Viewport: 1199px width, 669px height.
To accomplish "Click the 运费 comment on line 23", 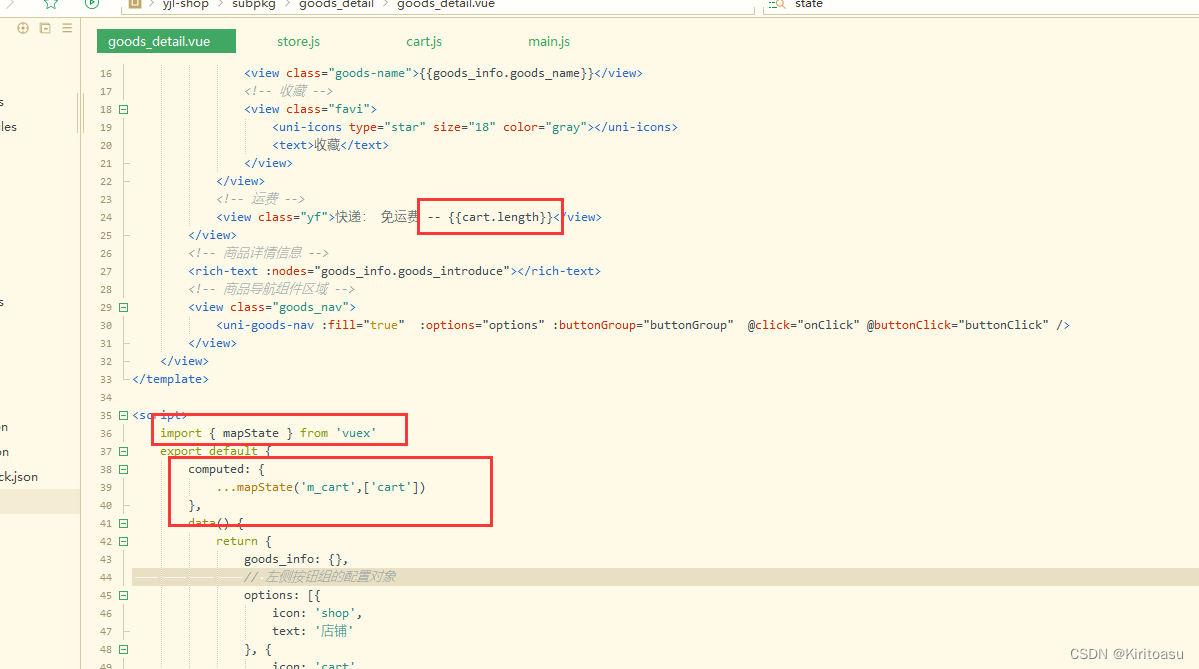I will [x=260, y=199].
